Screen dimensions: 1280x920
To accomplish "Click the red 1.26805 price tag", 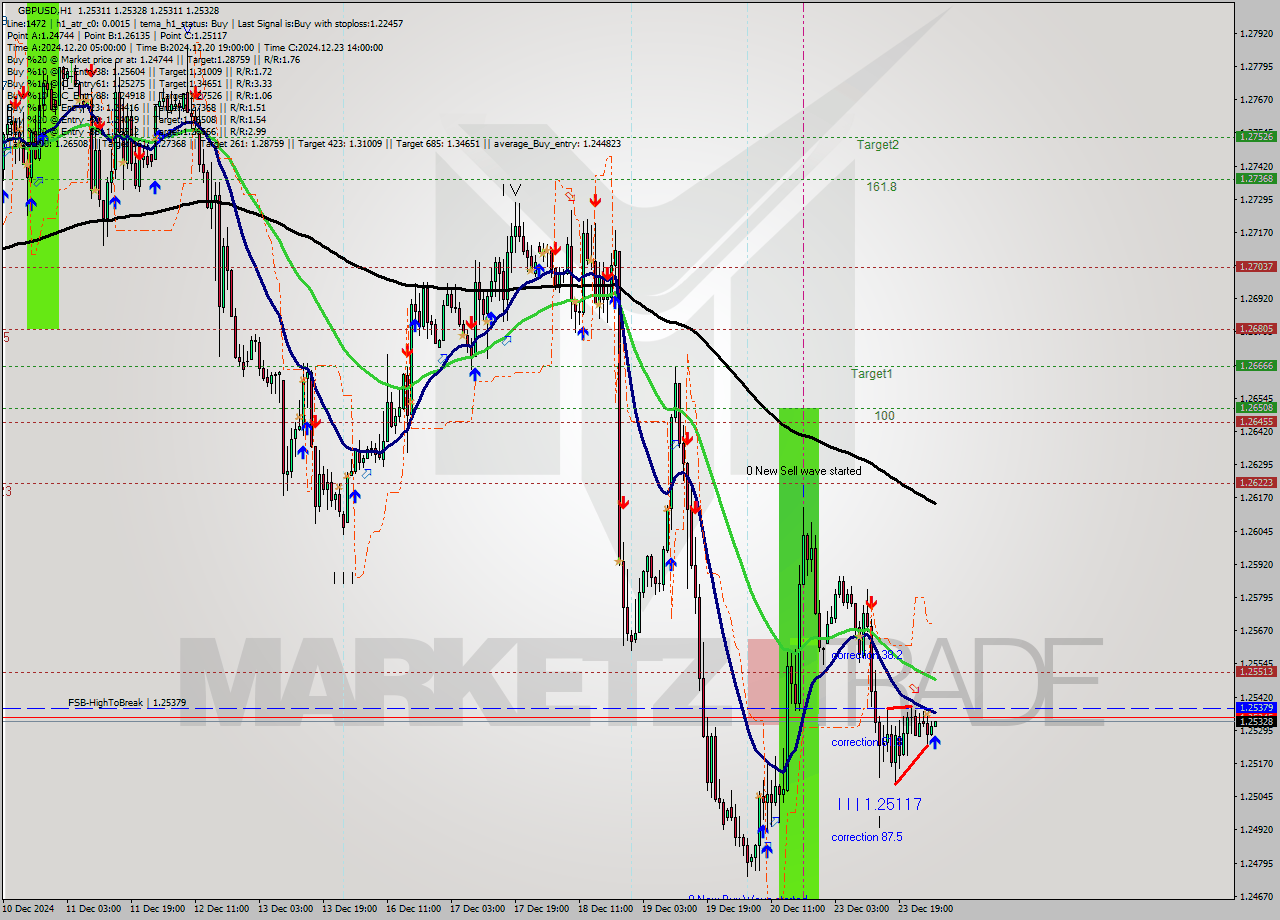I will click(1256, 328).
